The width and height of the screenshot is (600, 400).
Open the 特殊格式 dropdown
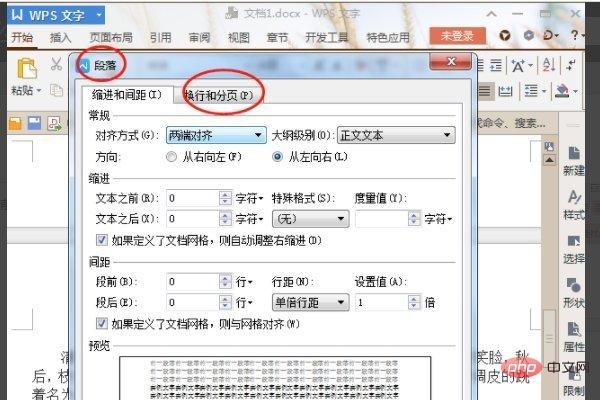[310, 219]
